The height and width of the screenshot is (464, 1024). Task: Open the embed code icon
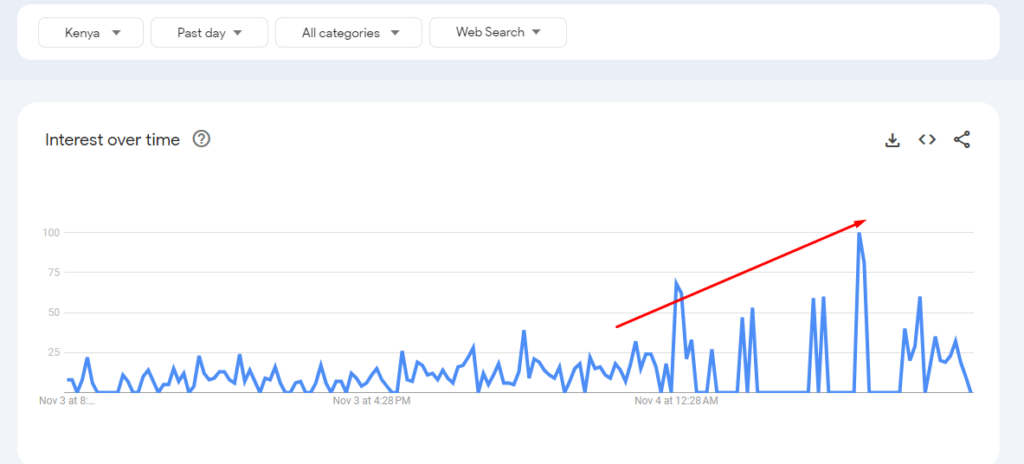(x=927, y=139)
